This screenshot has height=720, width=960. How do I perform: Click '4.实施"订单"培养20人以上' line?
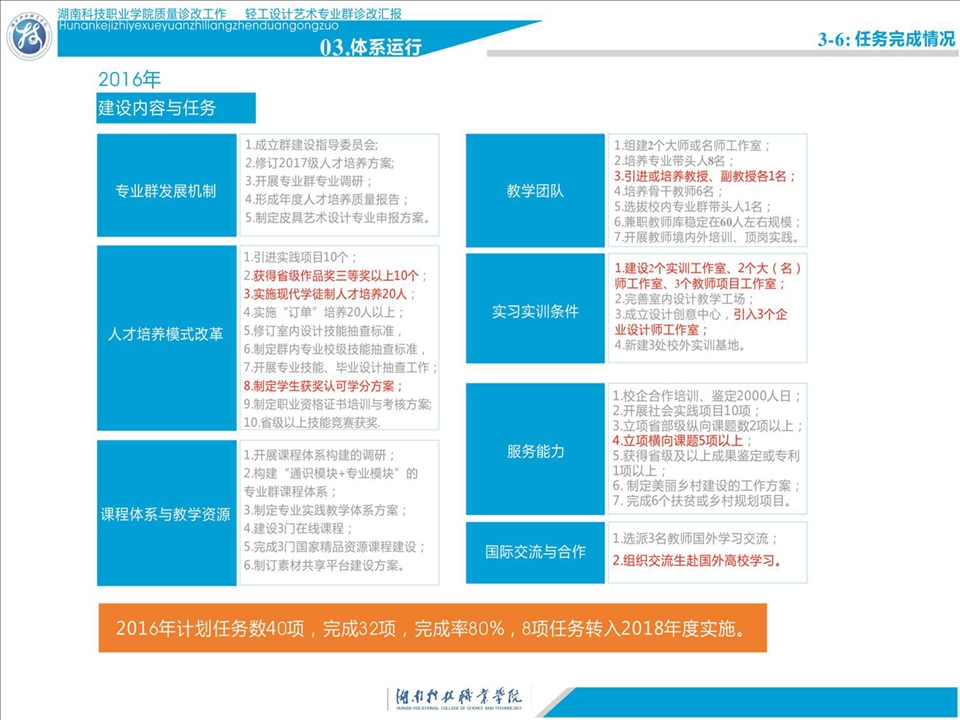(x=324, y=312)
